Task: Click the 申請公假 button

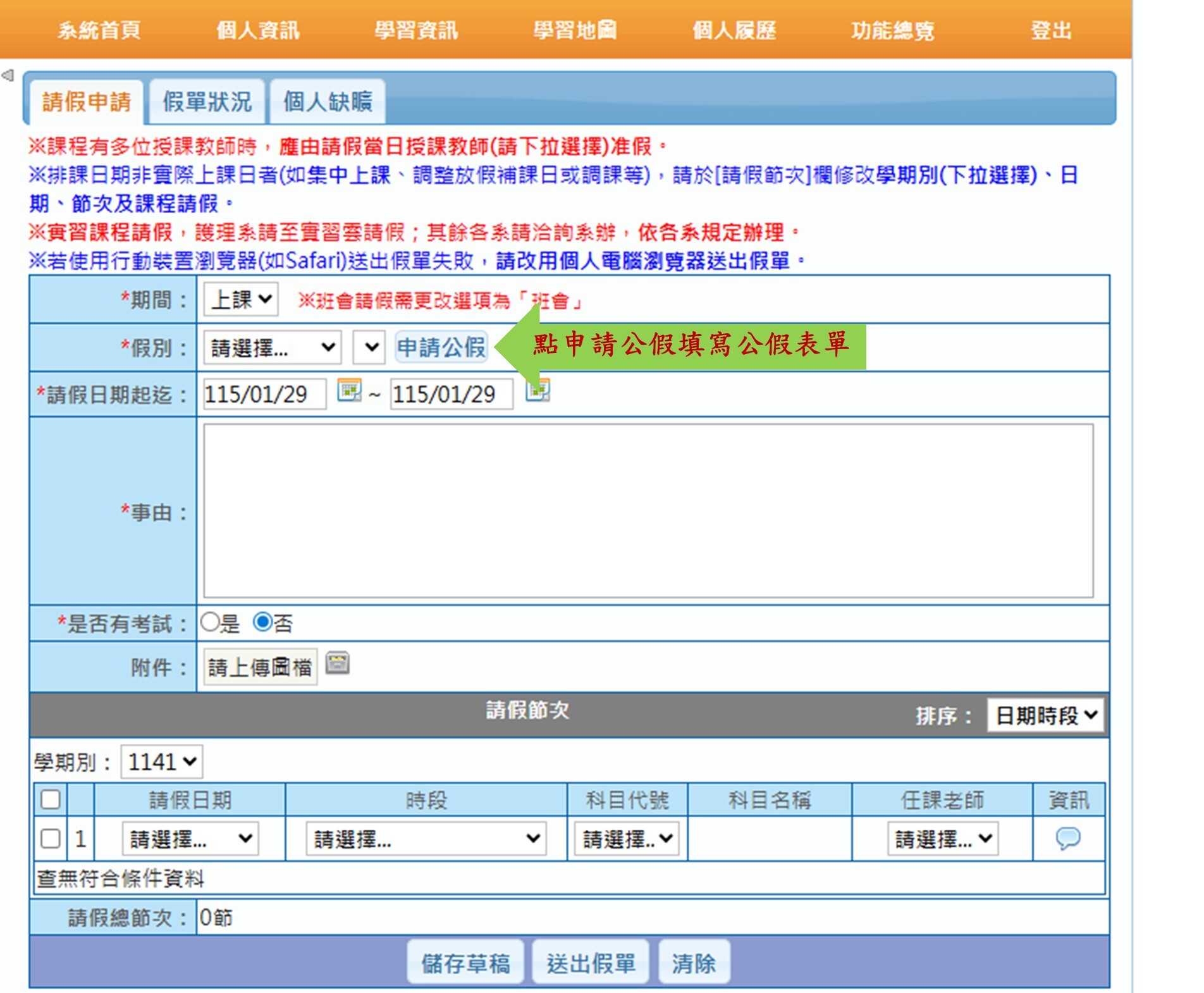Action: (x=441, y=347)
